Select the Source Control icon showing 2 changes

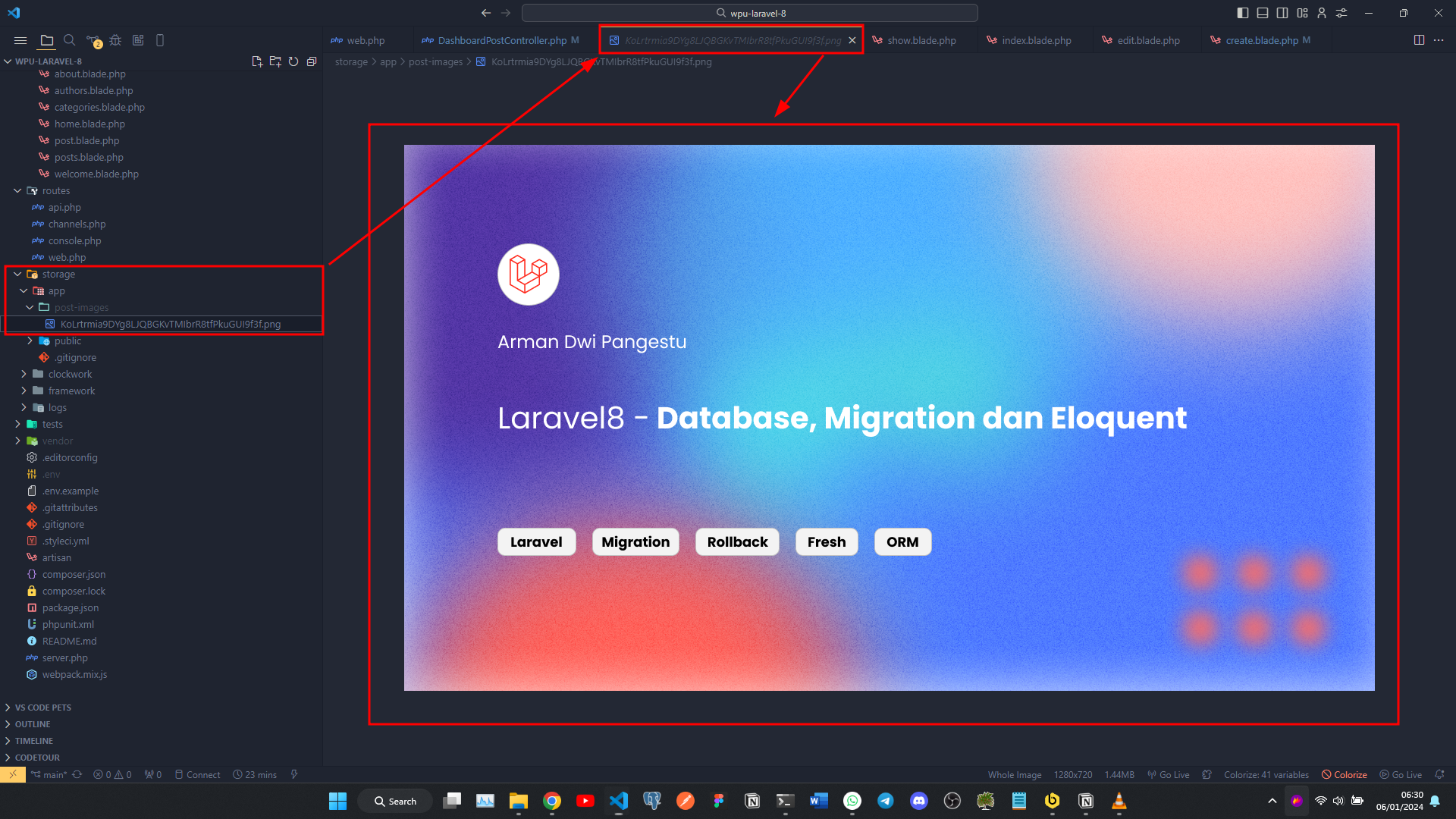coord(93,40)
